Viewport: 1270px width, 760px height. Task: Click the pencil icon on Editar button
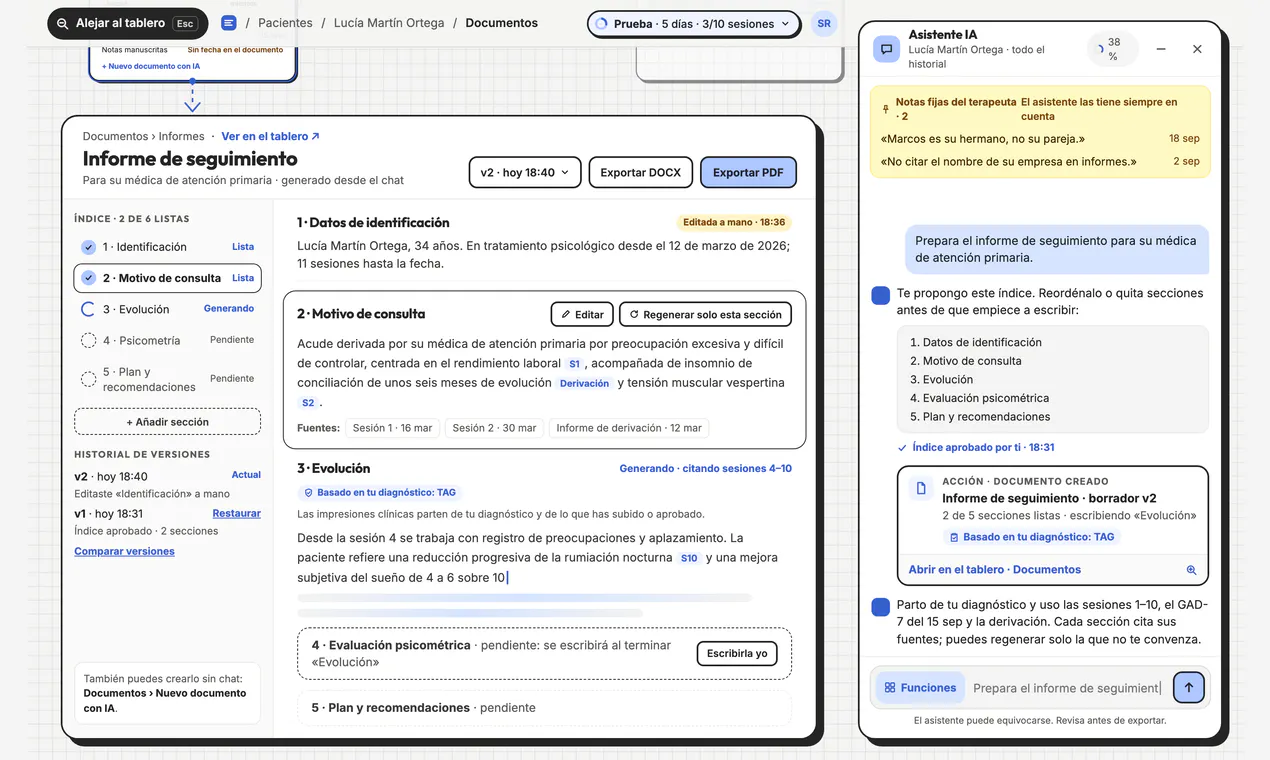(566, 314)
